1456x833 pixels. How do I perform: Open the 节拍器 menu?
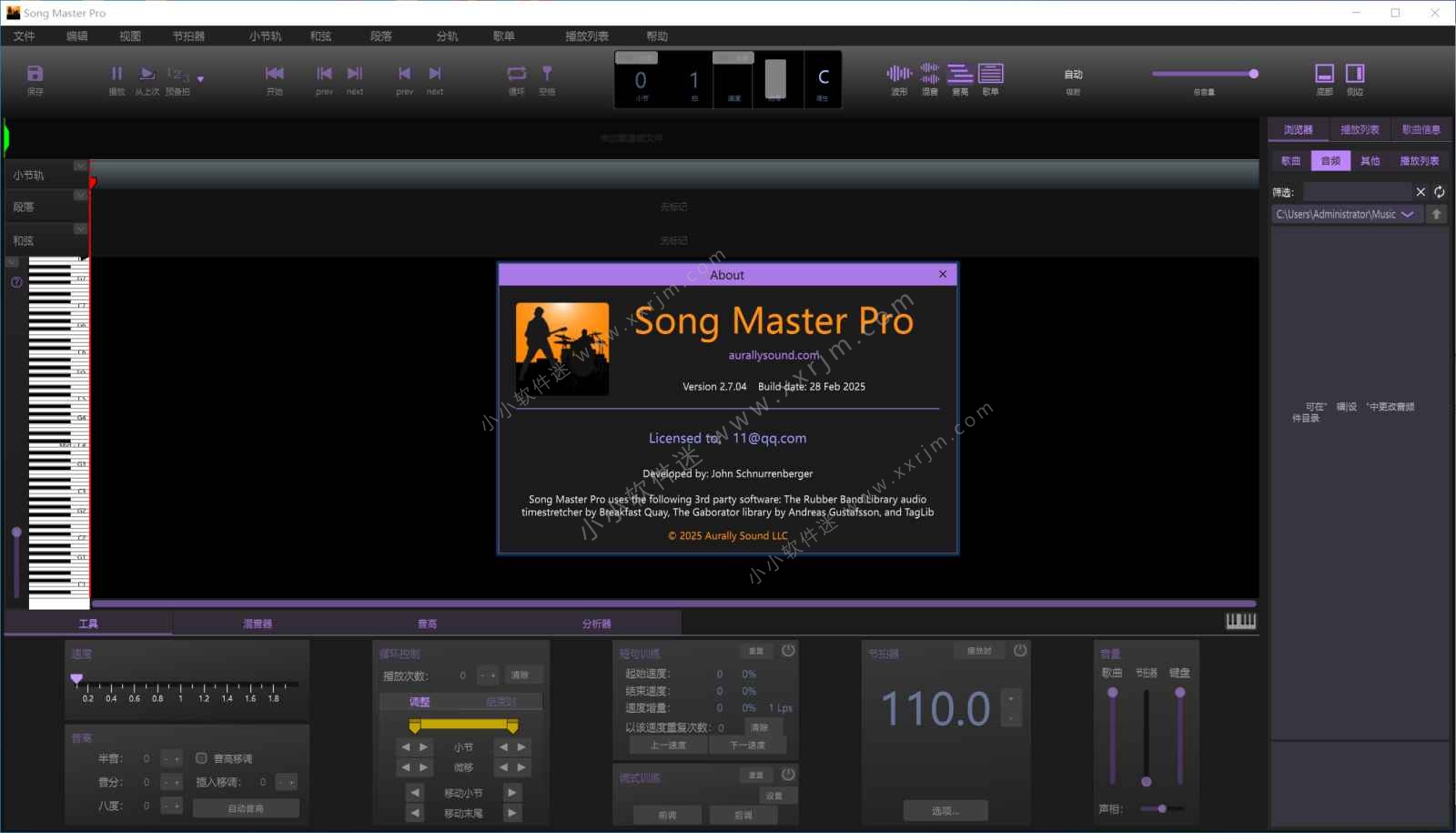pyautogui.click(x=188, y=36)
